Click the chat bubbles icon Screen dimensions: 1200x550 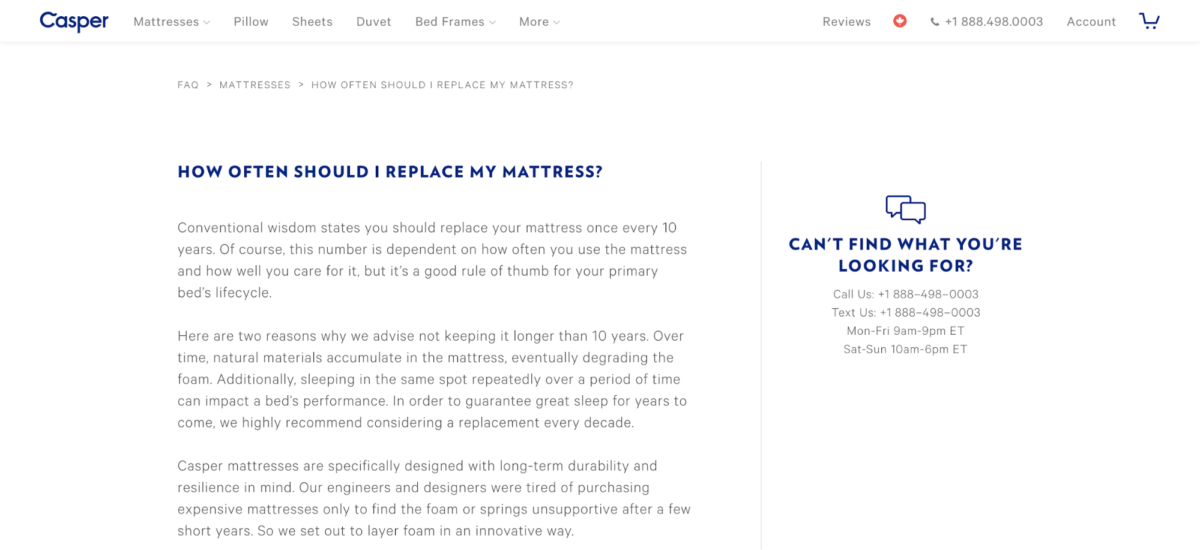[906, 209]
